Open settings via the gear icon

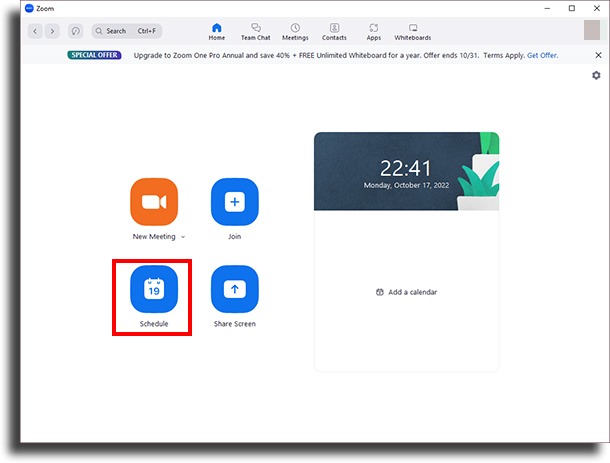pos(596,75)
